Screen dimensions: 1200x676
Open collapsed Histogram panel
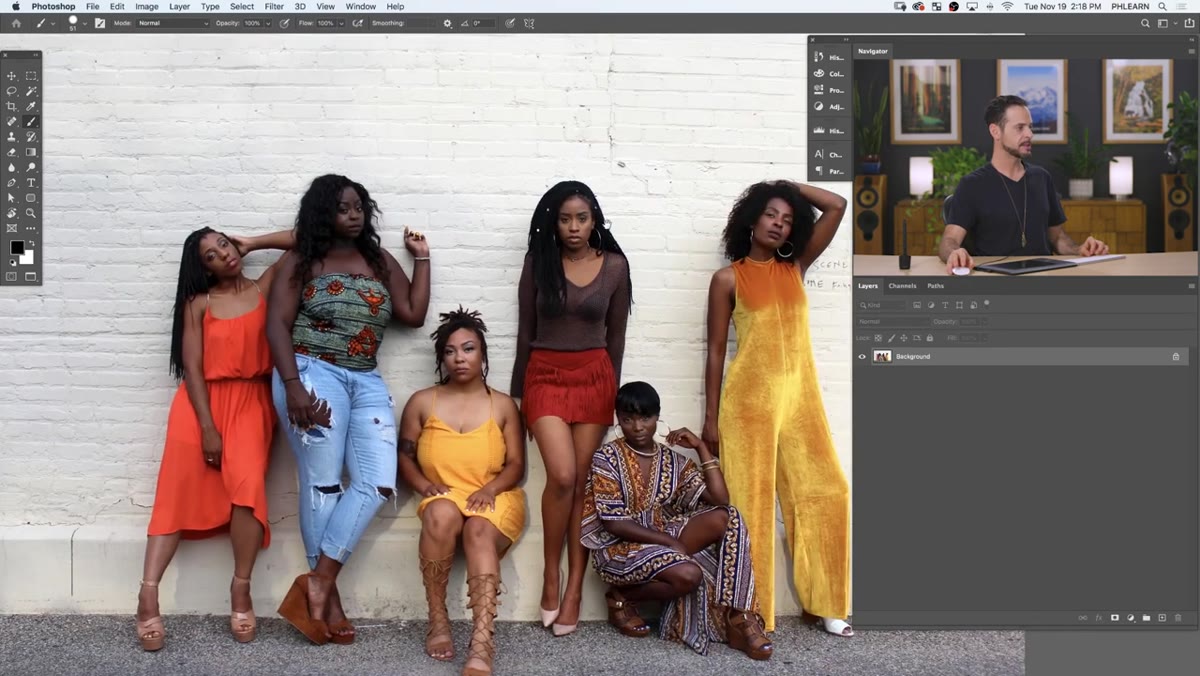830,130
